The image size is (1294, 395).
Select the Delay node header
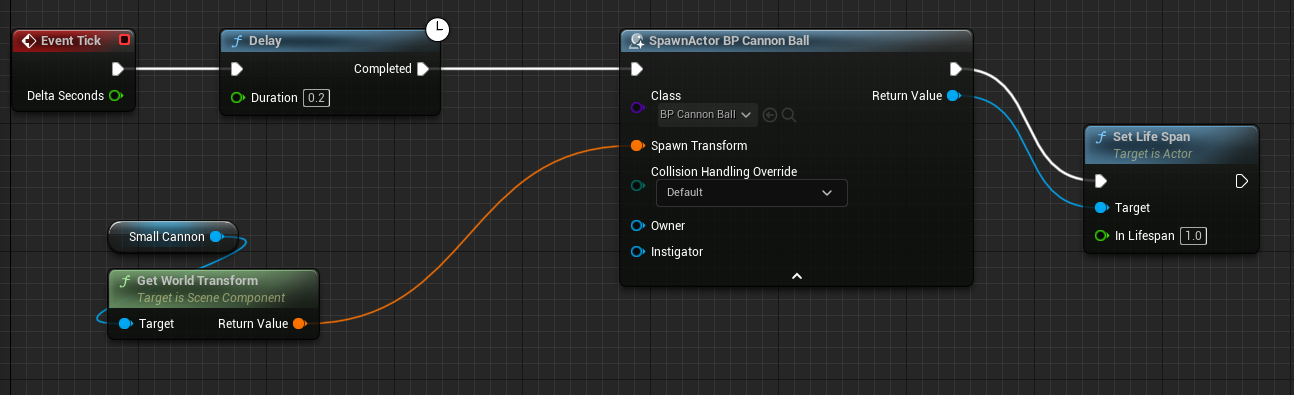329,41
